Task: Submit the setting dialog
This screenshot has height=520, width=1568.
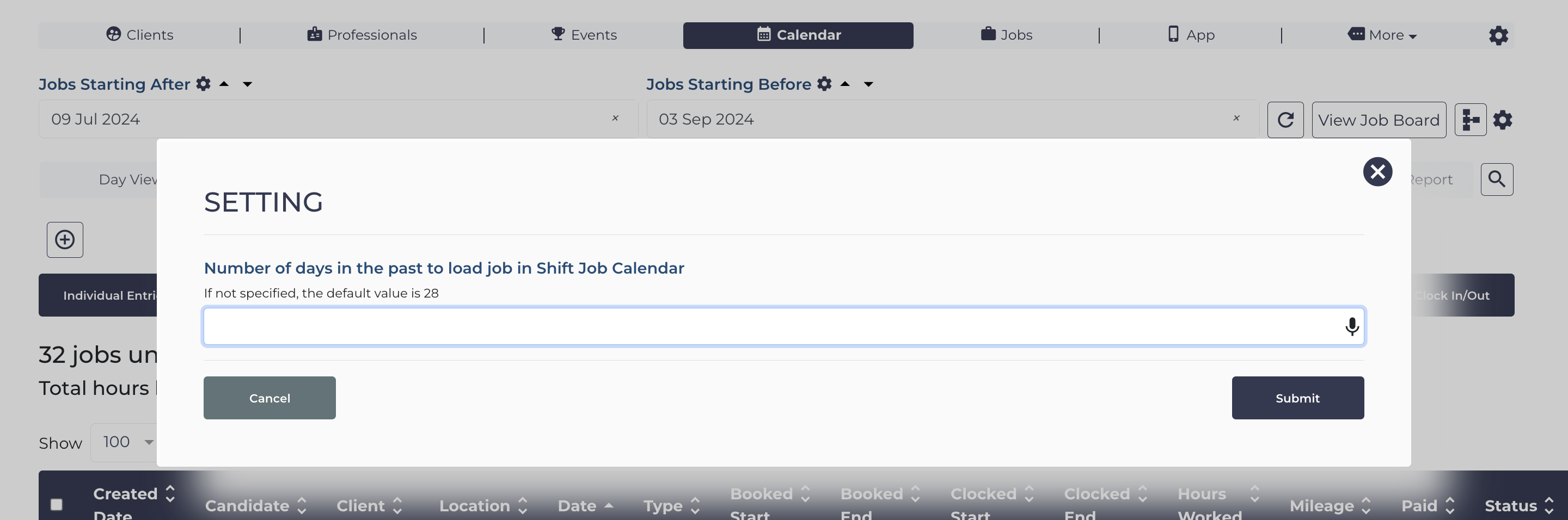Action: (x=1298, y=398)
